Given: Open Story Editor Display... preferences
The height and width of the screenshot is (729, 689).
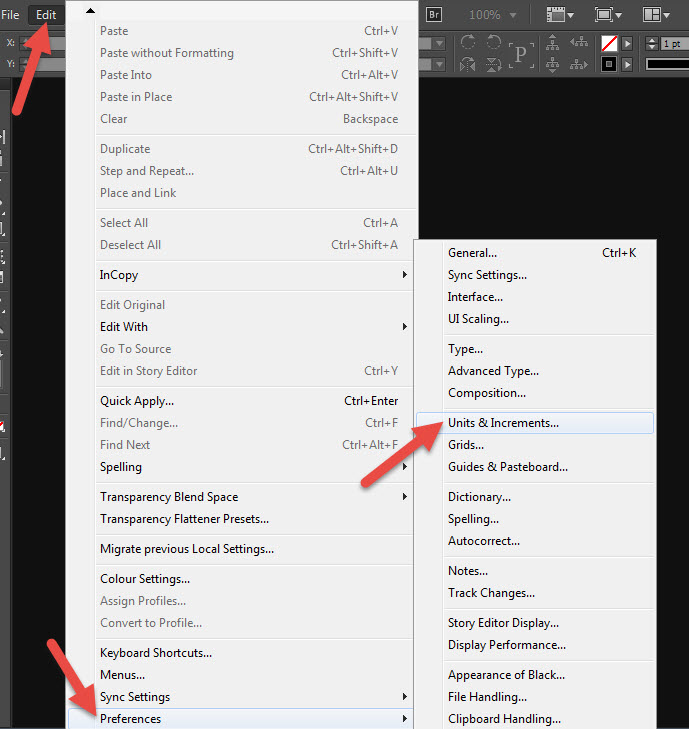Looking at the screenshot, I should point(535,623).
